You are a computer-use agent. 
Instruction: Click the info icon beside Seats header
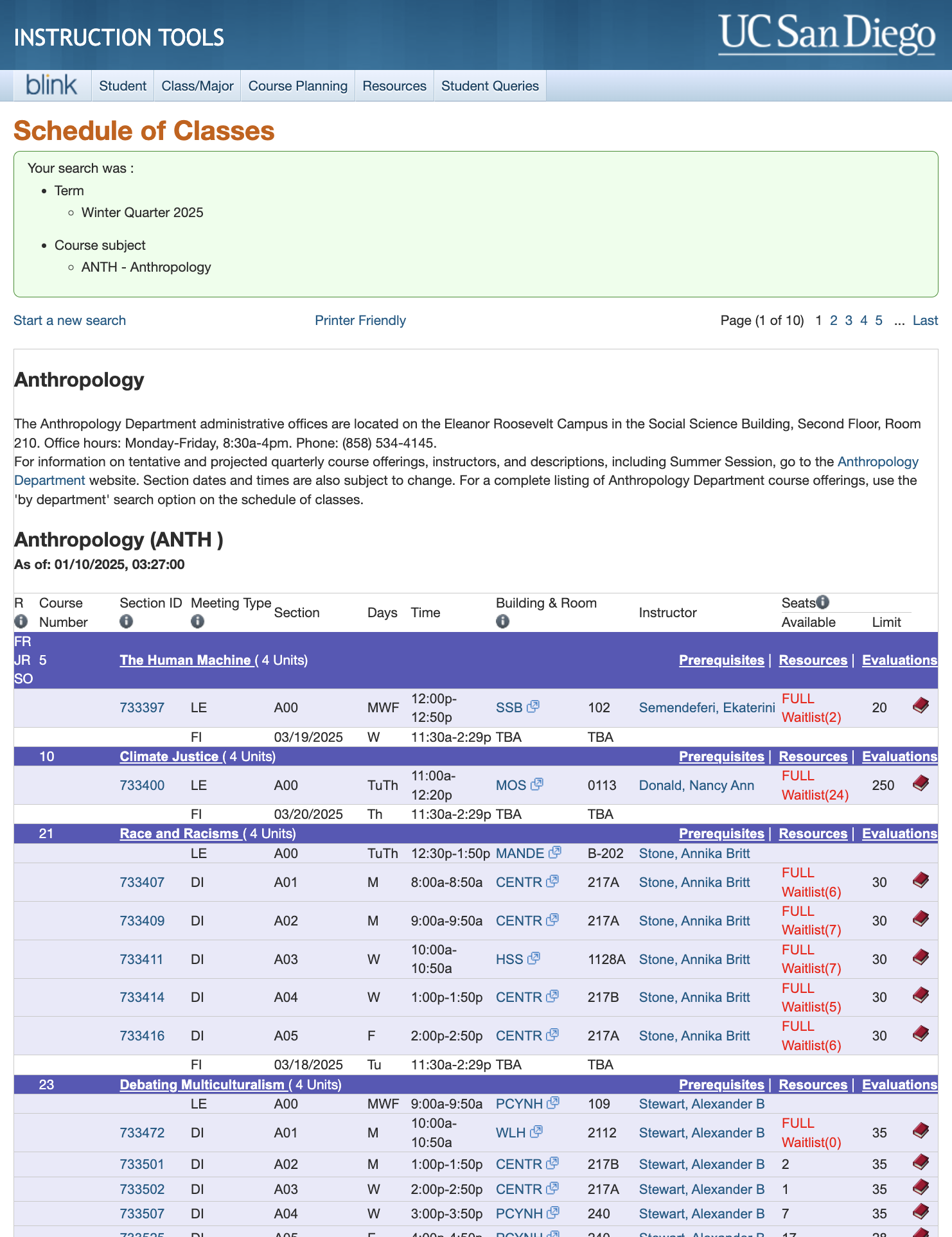tap(823, 602)
